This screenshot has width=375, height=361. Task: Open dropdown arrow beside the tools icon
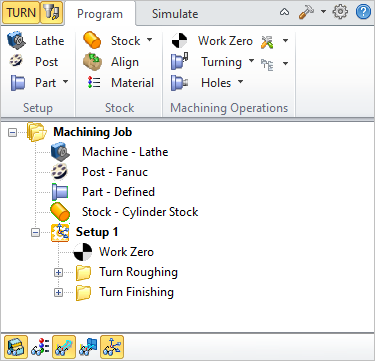click(x=285, y=41)
